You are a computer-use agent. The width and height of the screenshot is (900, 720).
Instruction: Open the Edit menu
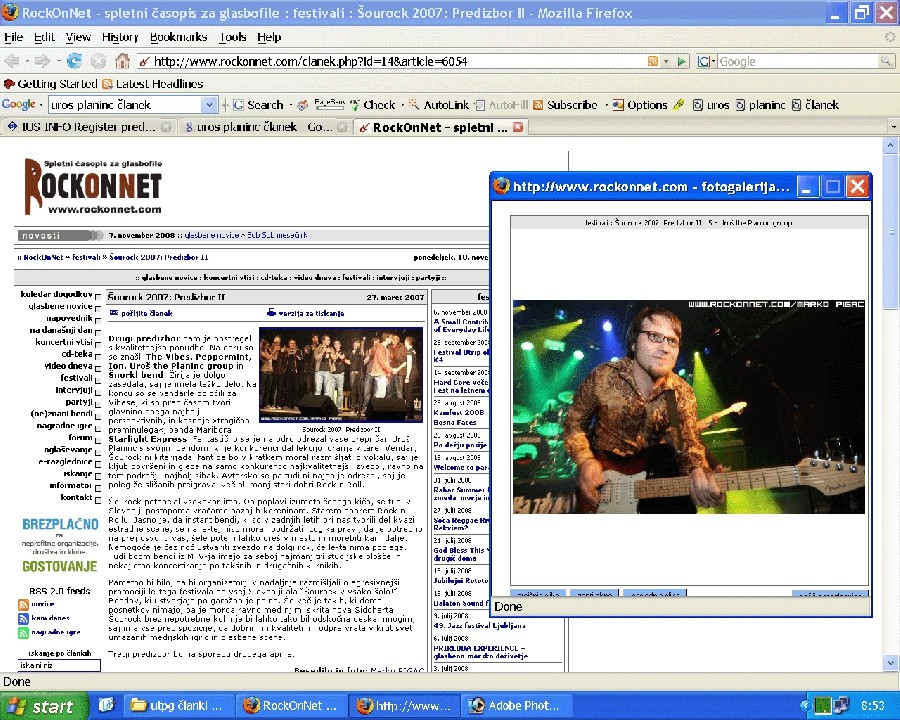[x=44, y=37]
